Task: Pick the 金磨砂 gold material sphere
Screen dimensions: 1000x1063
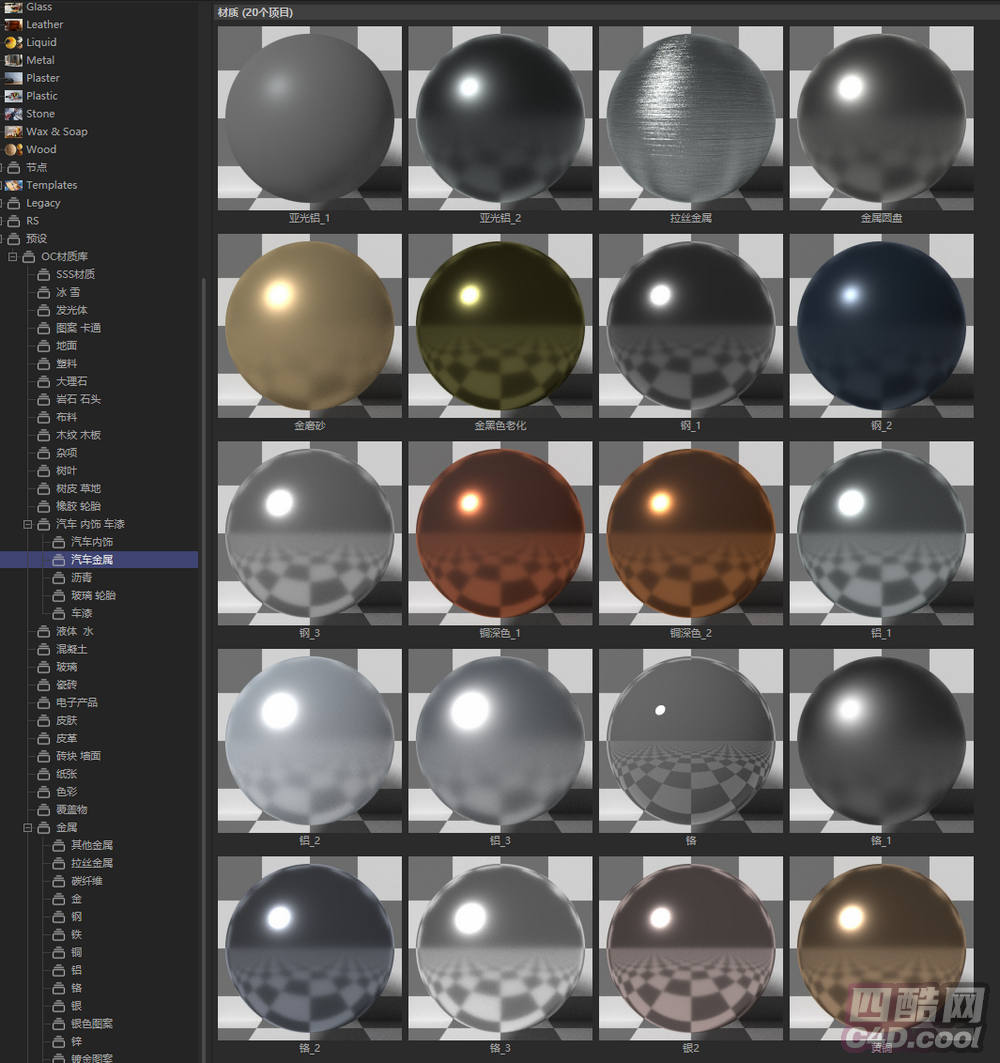Action: [x=309, y=324]
